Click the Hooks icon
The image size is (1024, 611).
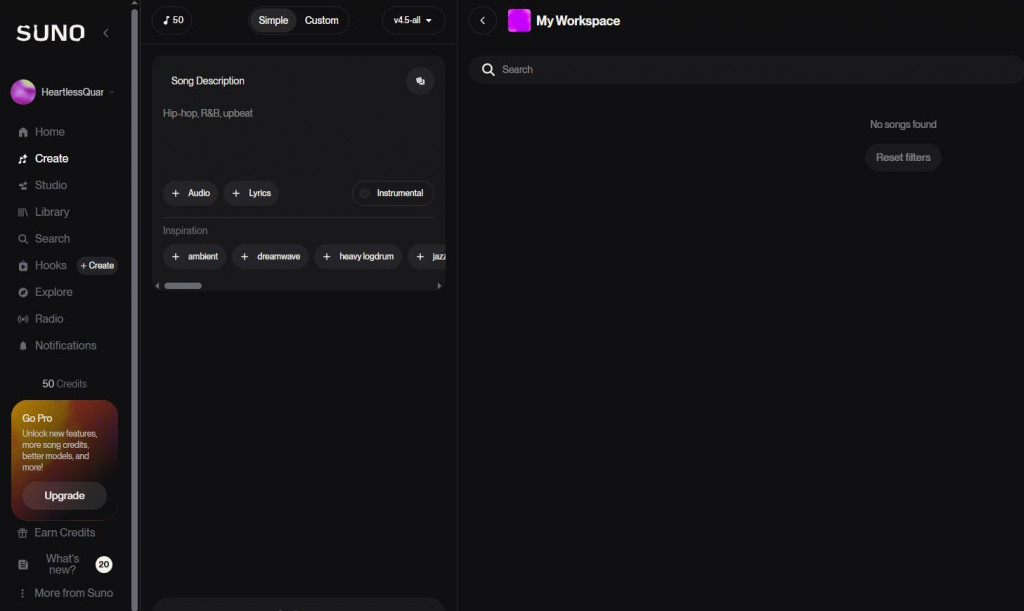click(x=23, y=266)
